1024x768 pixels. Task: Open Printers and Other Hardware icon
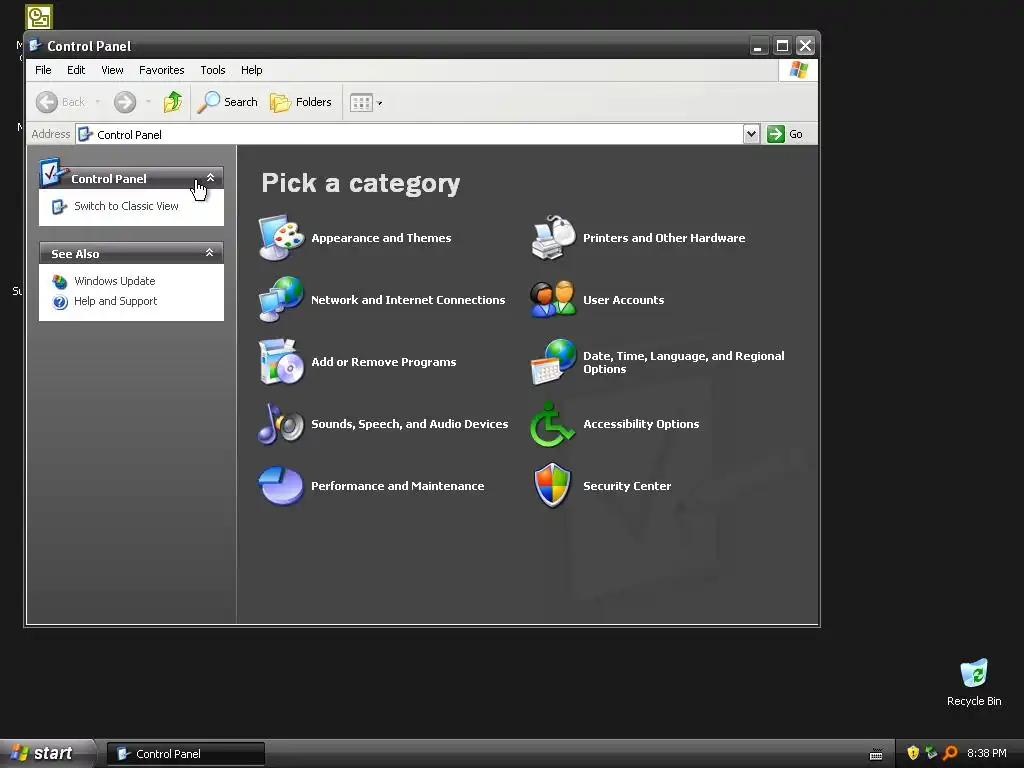click(553, 238)
